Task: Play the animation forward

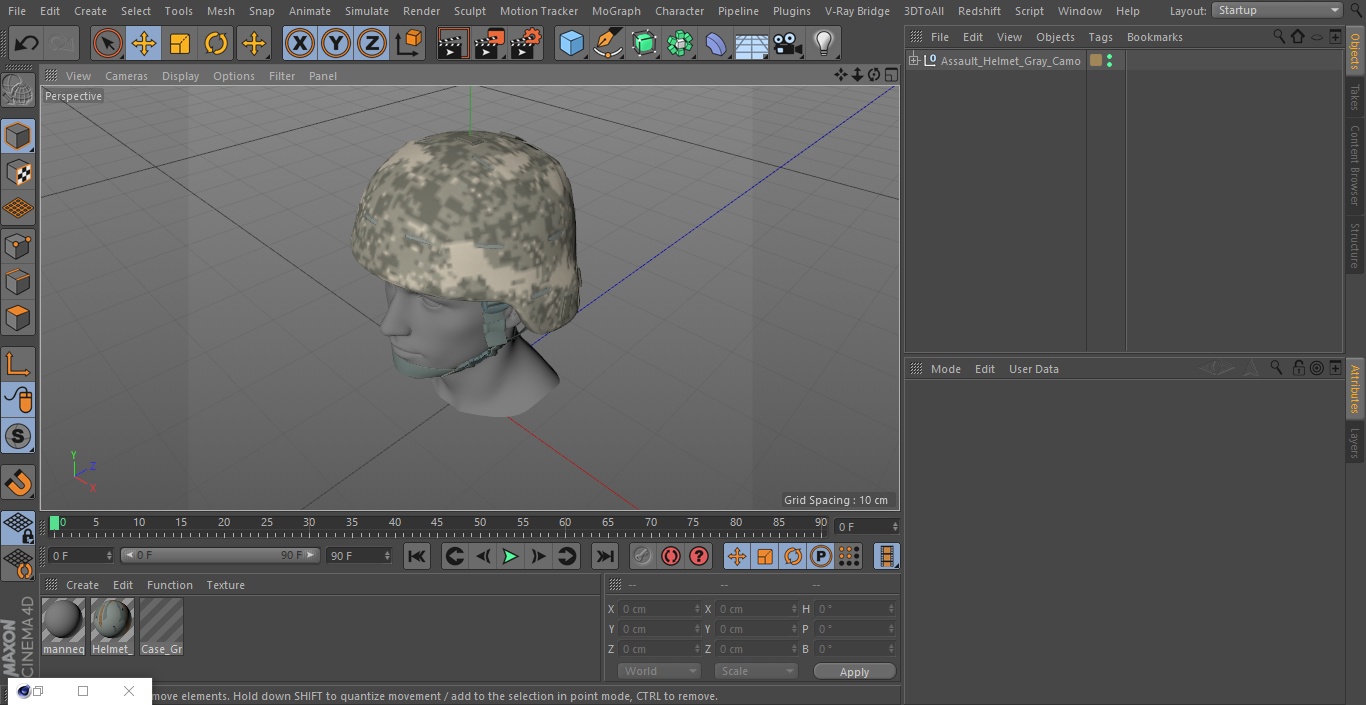Action: pyautogui.click(x=510, y=556)
